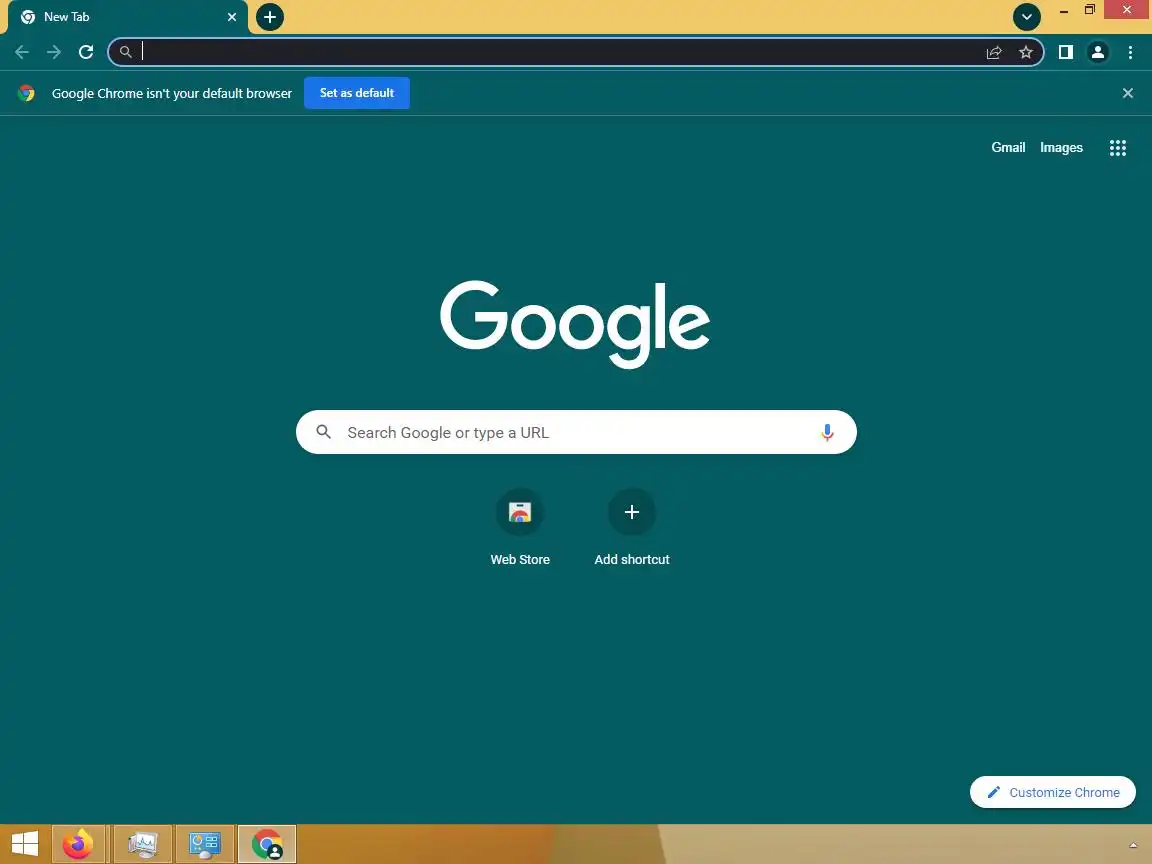Image resolution: width=1152 pixels, height=864 pixels.
Task: Click the Google logo
Action: pyautogui.click(x=575, y=323)
